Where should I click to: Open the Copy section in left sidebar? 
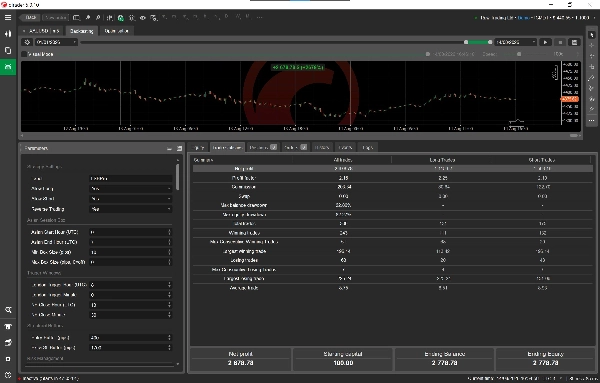8,51
